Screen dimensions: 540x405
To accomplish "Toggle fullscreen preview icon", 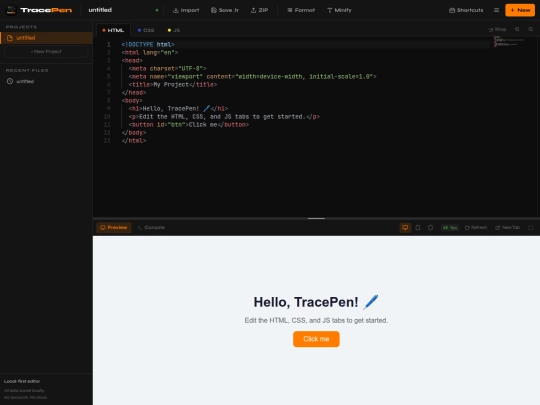I will (530, 228).
